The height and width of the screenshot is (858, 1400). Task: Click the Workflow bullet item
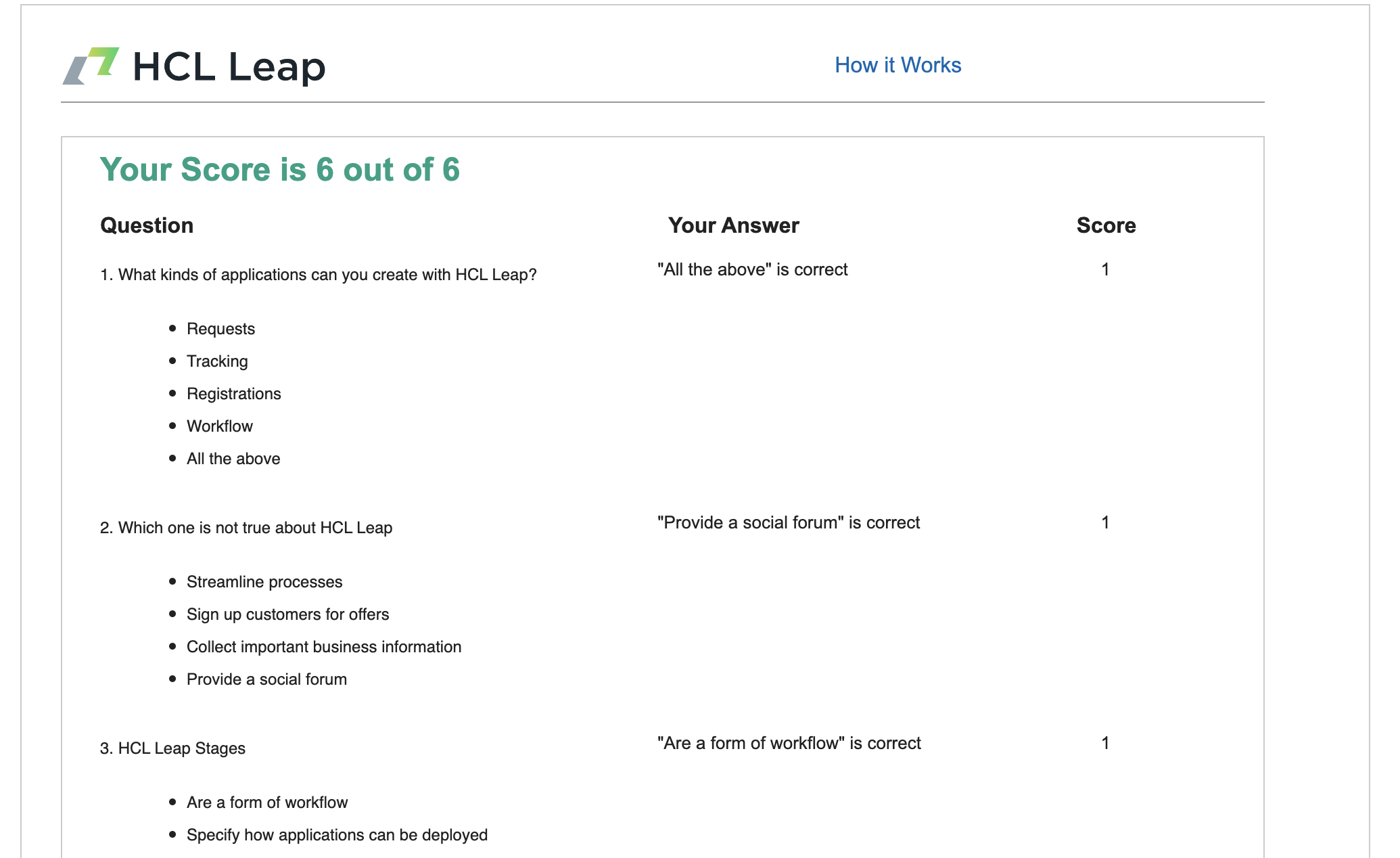(220, 426)
